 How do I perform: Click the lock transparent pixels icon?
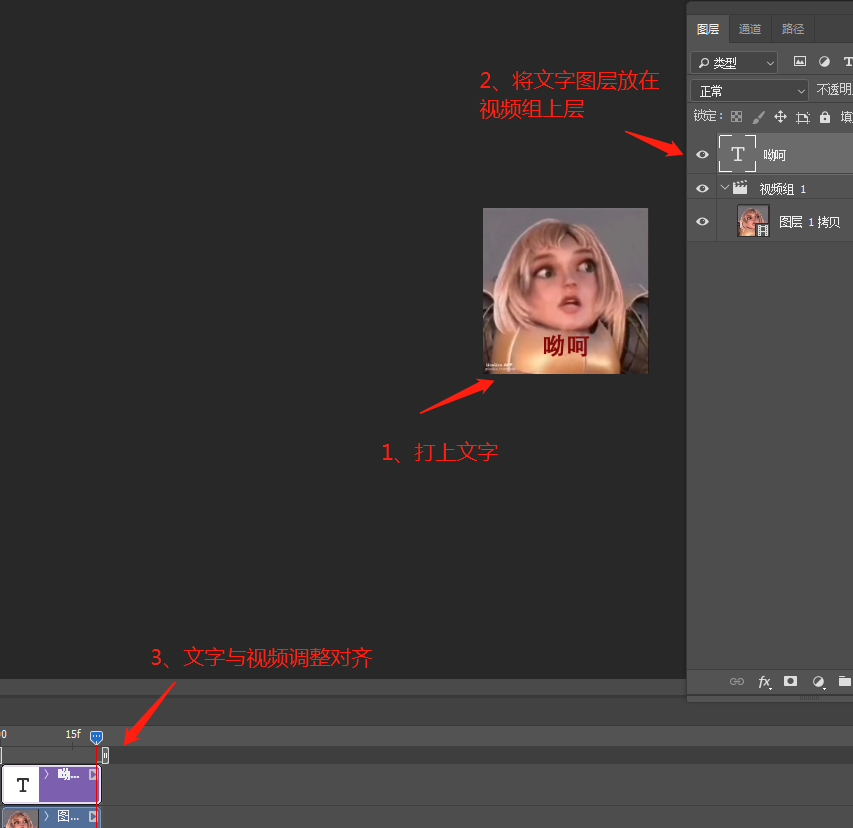click(737, 117)
